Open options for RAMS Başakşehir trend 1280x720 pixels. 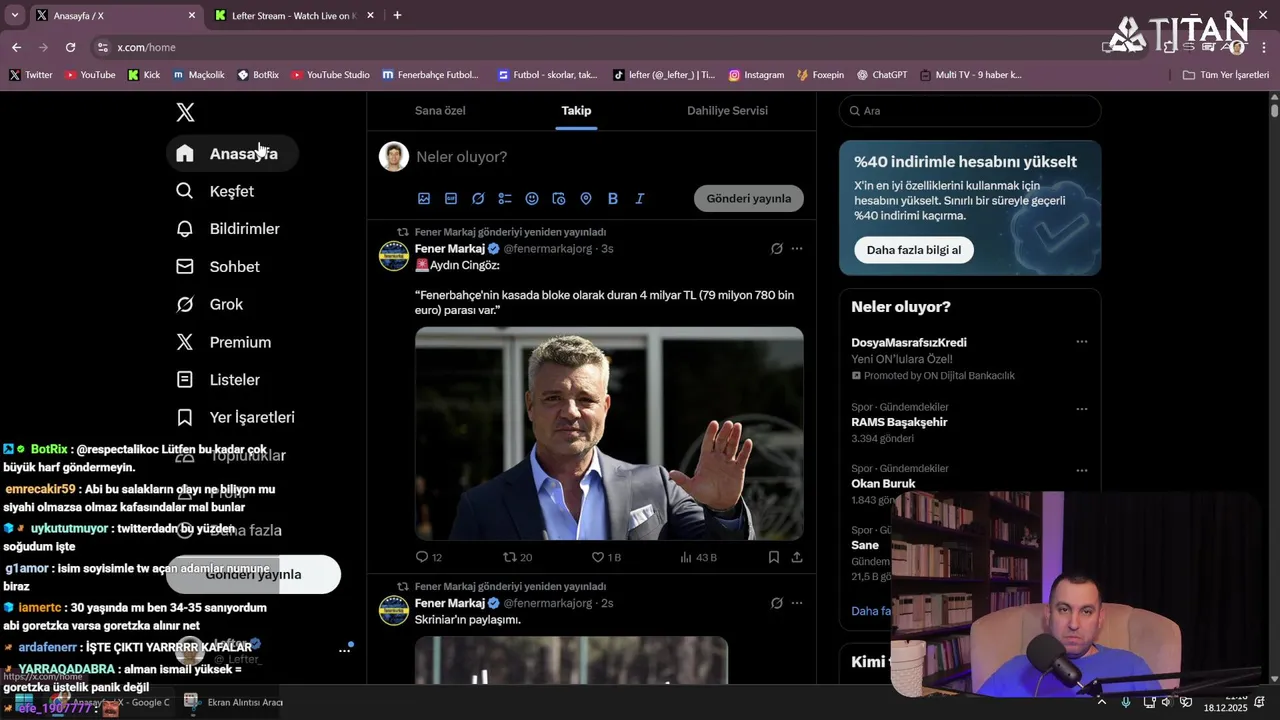point(1081,409)
